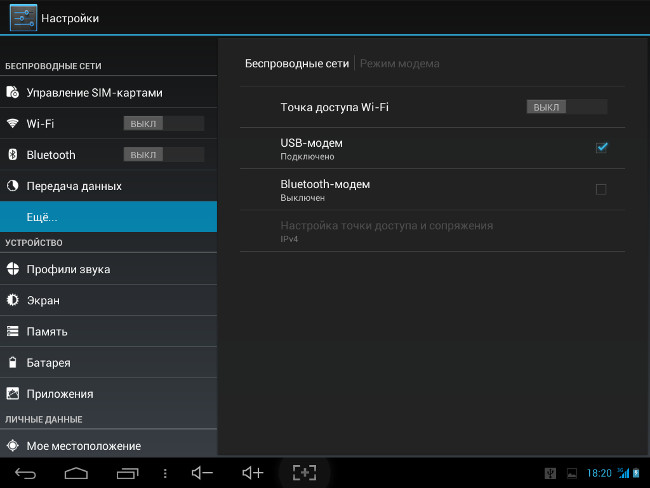The width and height of the screenshot is (650, 488).
Task: Tap the Wi-Fi label in sidebar
Action: [x=40, y=124]
